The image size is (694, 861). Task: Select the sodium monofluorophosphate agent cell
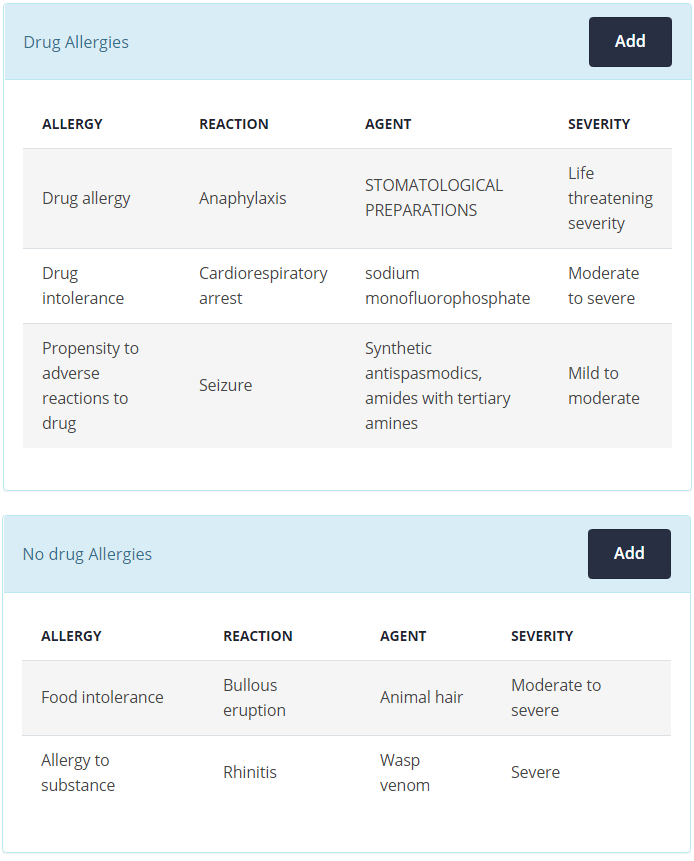(x=447, y=286)
